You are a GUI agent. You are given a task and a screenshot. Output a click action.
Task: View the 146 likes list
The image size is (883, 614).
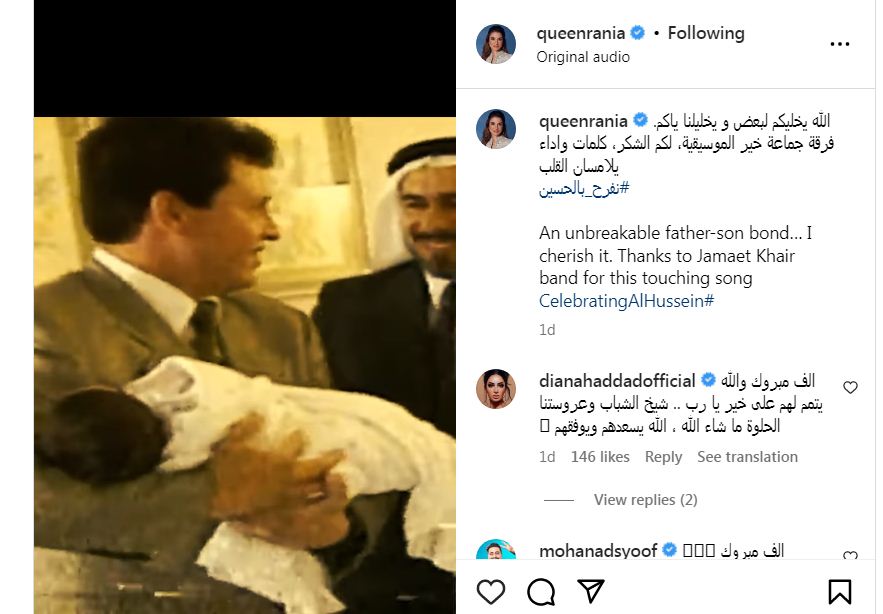coord(600,457)
